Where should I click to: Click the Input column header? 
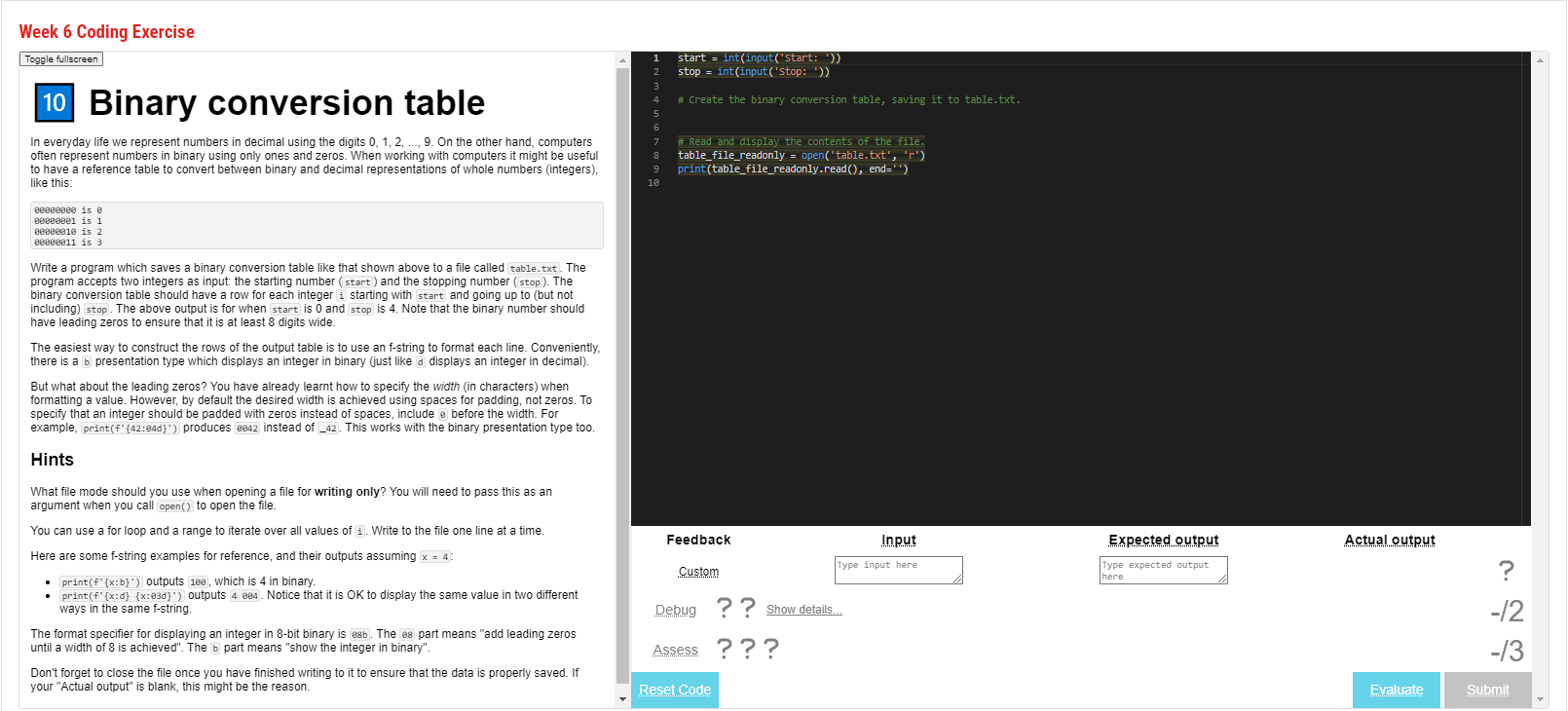coord(899,540)
